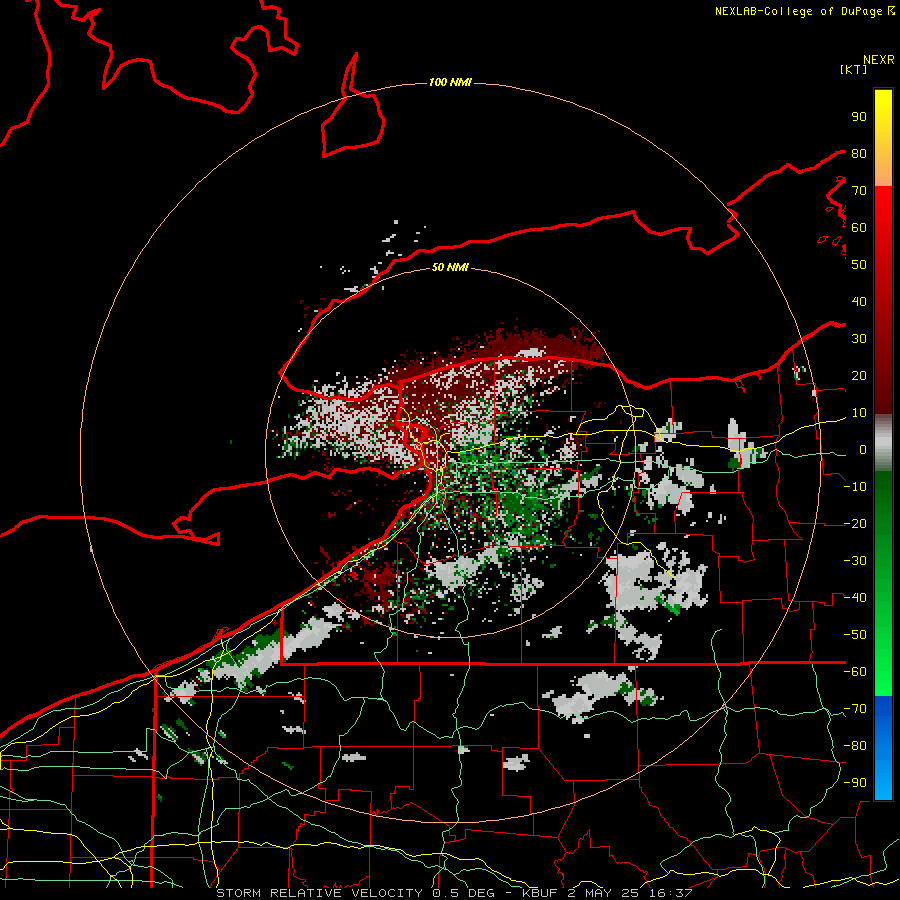Click the 90 value on the velocity scale
Image resolution: width=900 pixels, height=900 pixels.
[x=859, y=117]
